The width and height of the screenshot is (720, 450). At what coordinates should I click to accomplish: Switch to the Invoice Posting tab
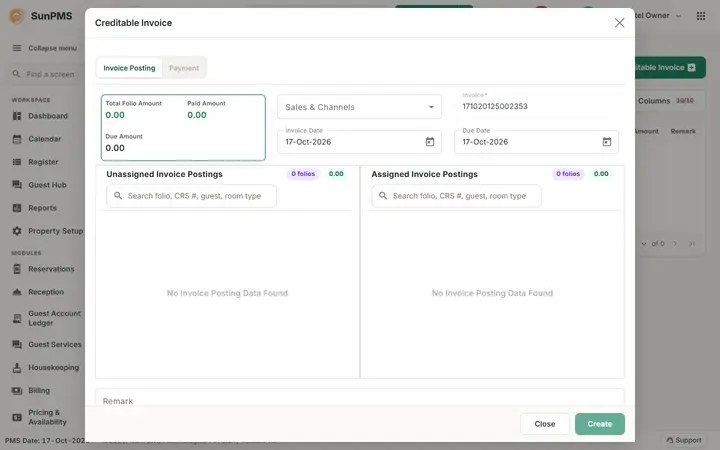(x=129, y=68)
